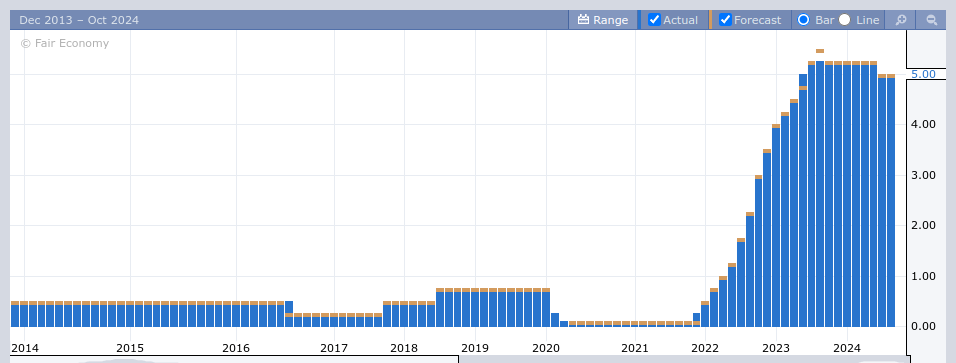Click the zoom in magnifier icon
Screen dimensions: 956x363
(x=901, y=20)
